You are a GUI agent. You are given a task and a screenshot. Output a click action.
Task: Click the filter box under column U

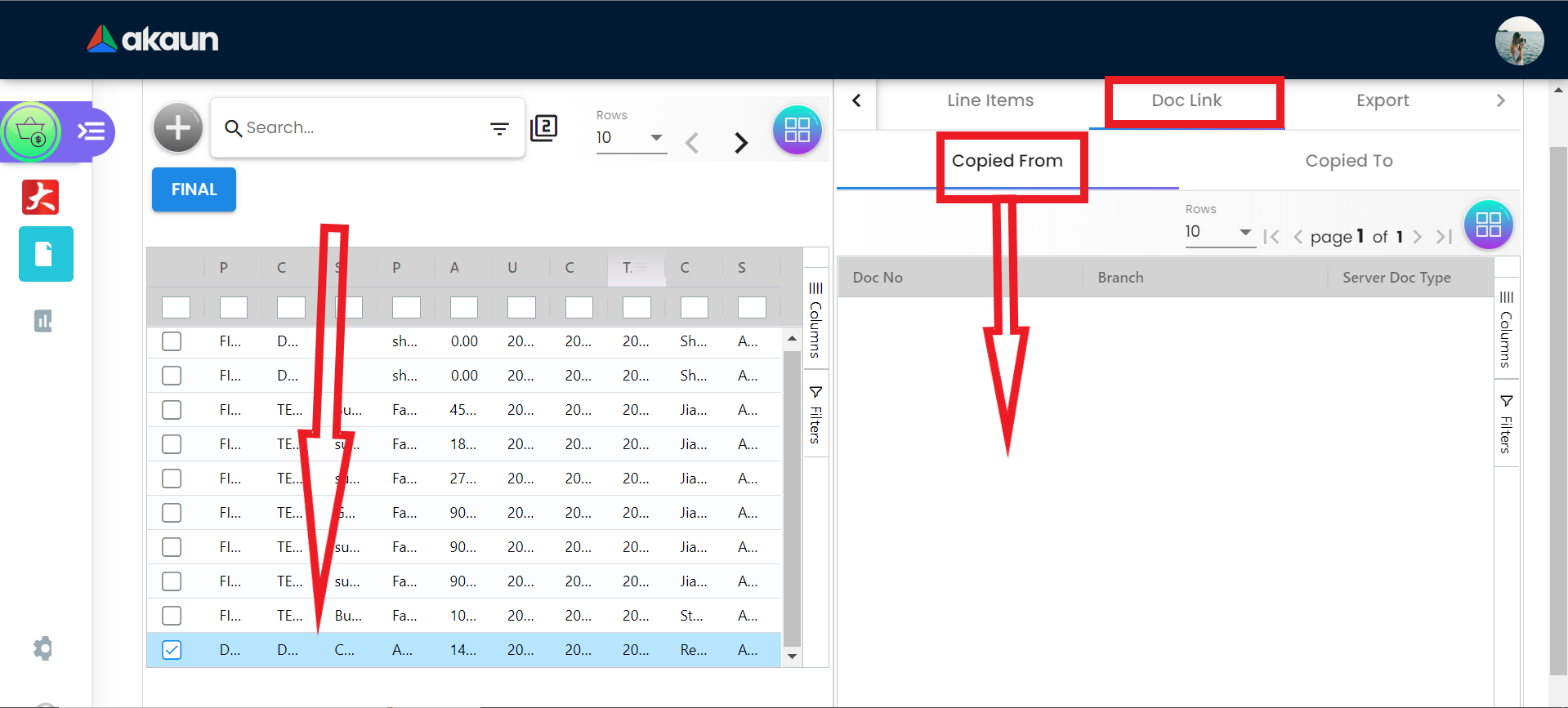pyautogui.click(x=521, y=307)
